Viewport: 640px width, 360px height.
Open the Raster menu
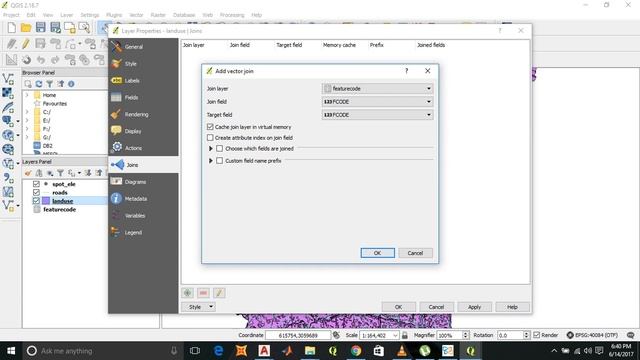point(158,15)
